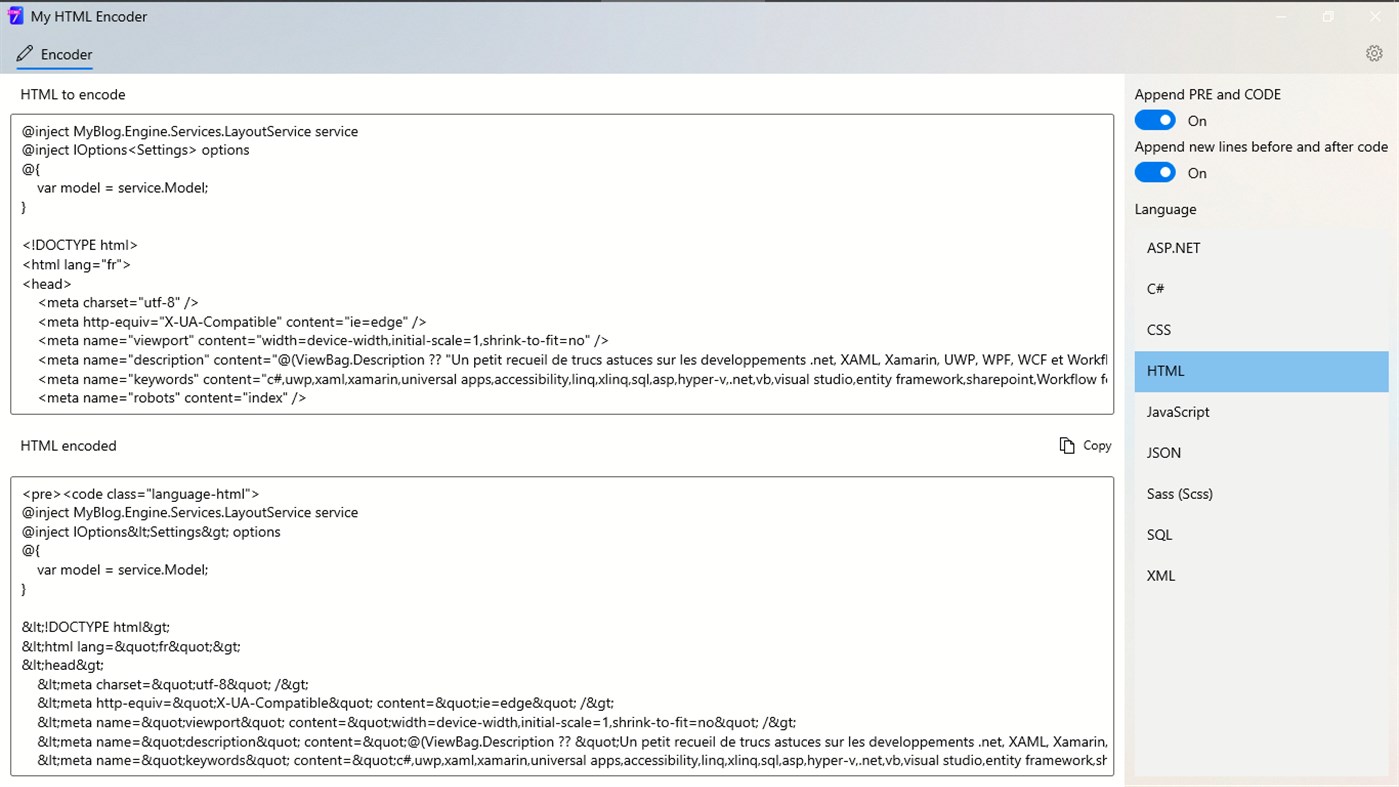Disable new lines before and after code
Image resolution: width=1399 pixels, height=787 pixels.
1155,172
